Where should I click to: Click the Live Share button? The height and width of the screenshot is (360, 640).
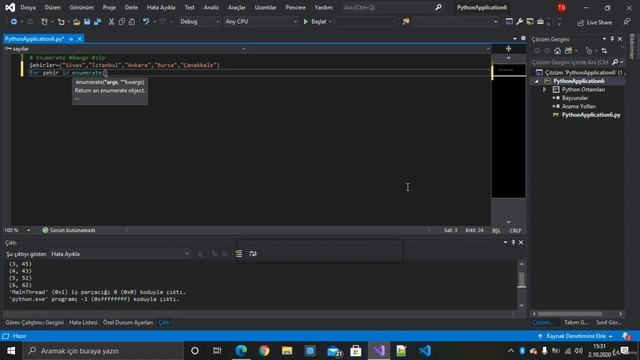[x=595, y=22]
